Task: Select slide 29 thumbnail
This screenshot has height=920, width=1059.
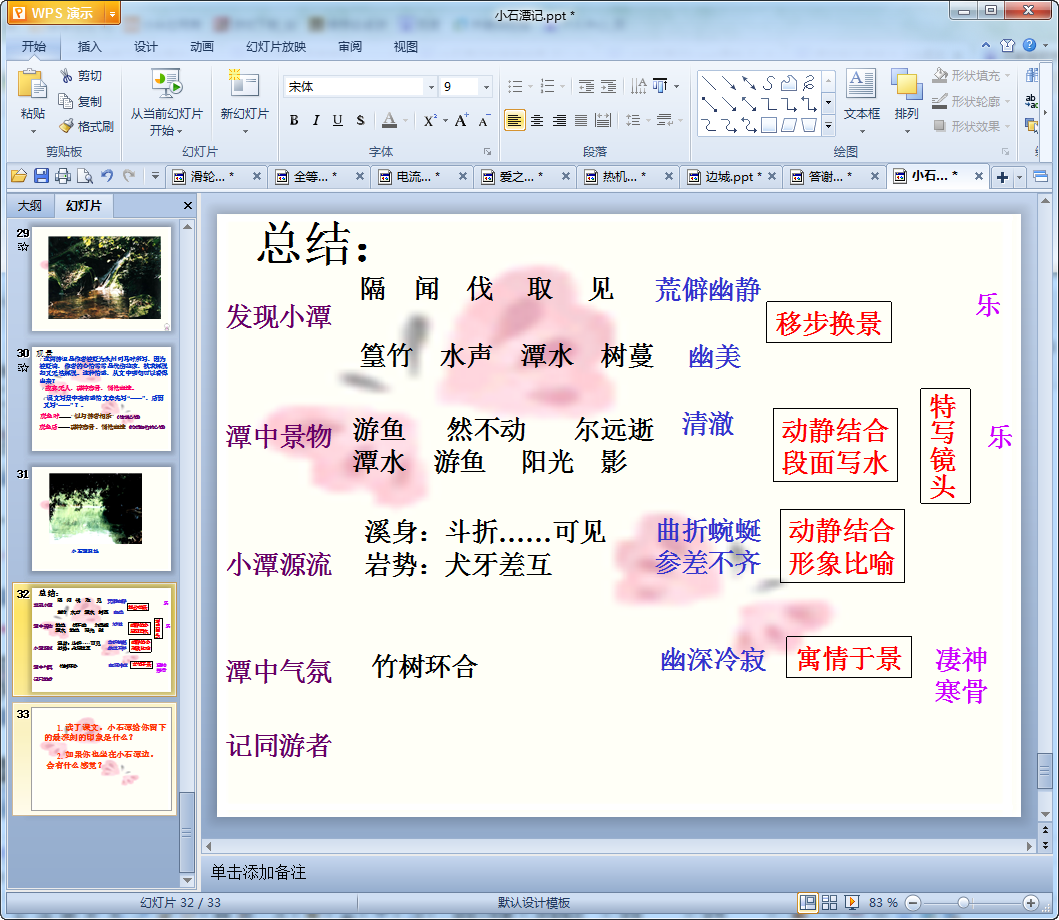Action: [101, 278]
